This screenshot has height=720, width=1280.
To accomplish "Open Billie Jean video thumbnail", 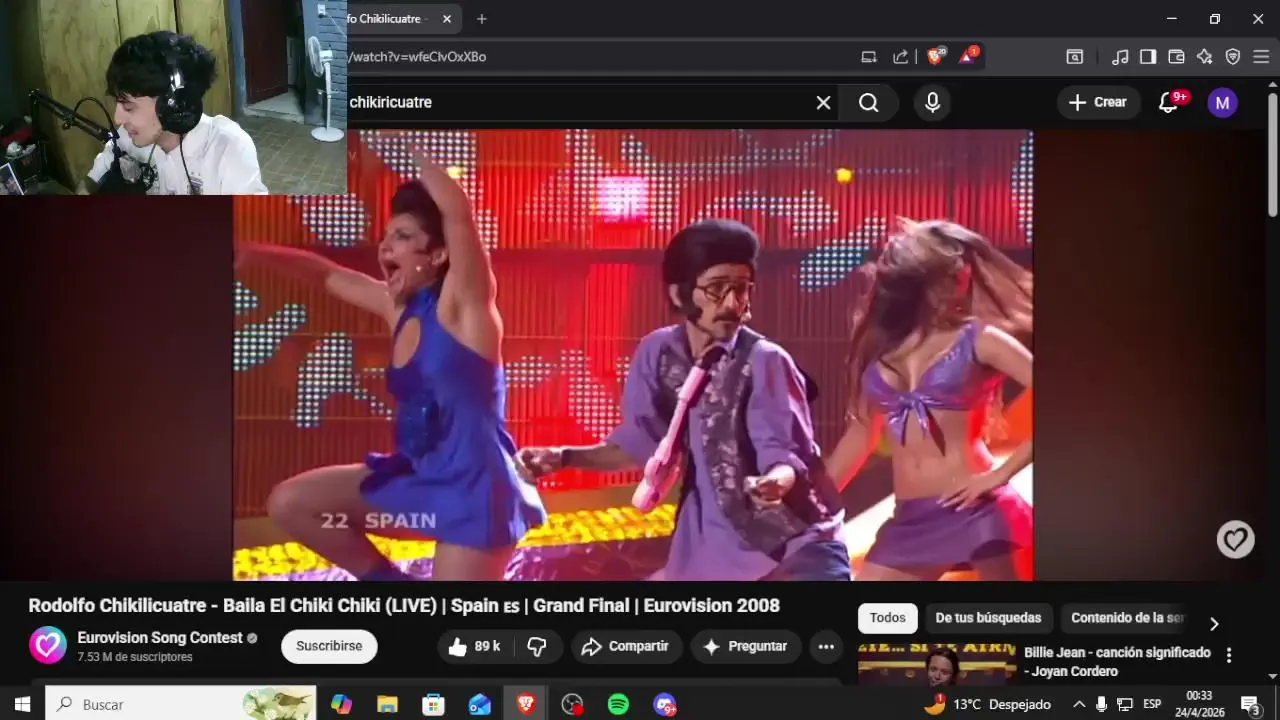I will pyautogui.click(x=936, y=664).
